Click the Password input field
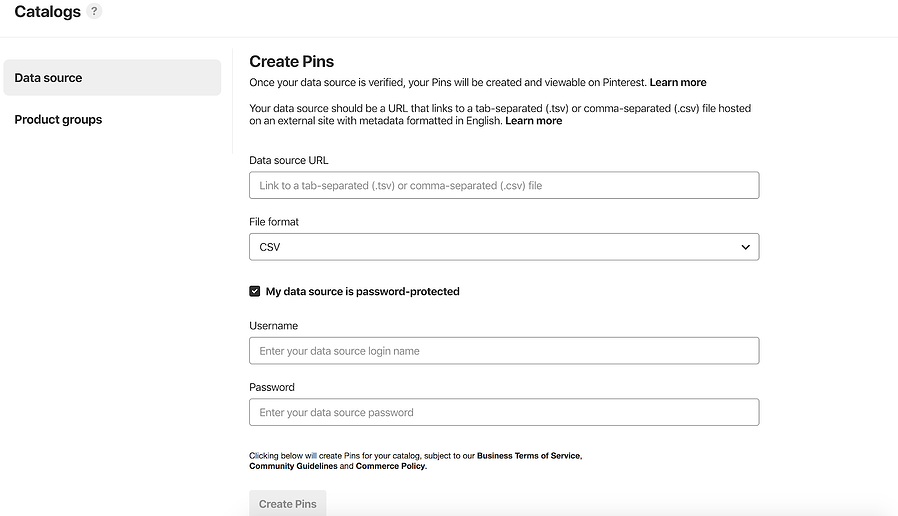This screenshot has height=516, width=898. (503, 412)
